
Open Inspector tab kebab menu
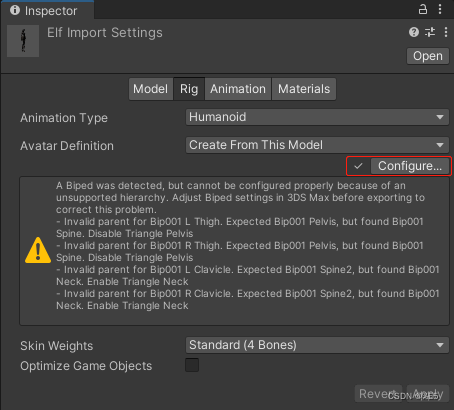440,9
